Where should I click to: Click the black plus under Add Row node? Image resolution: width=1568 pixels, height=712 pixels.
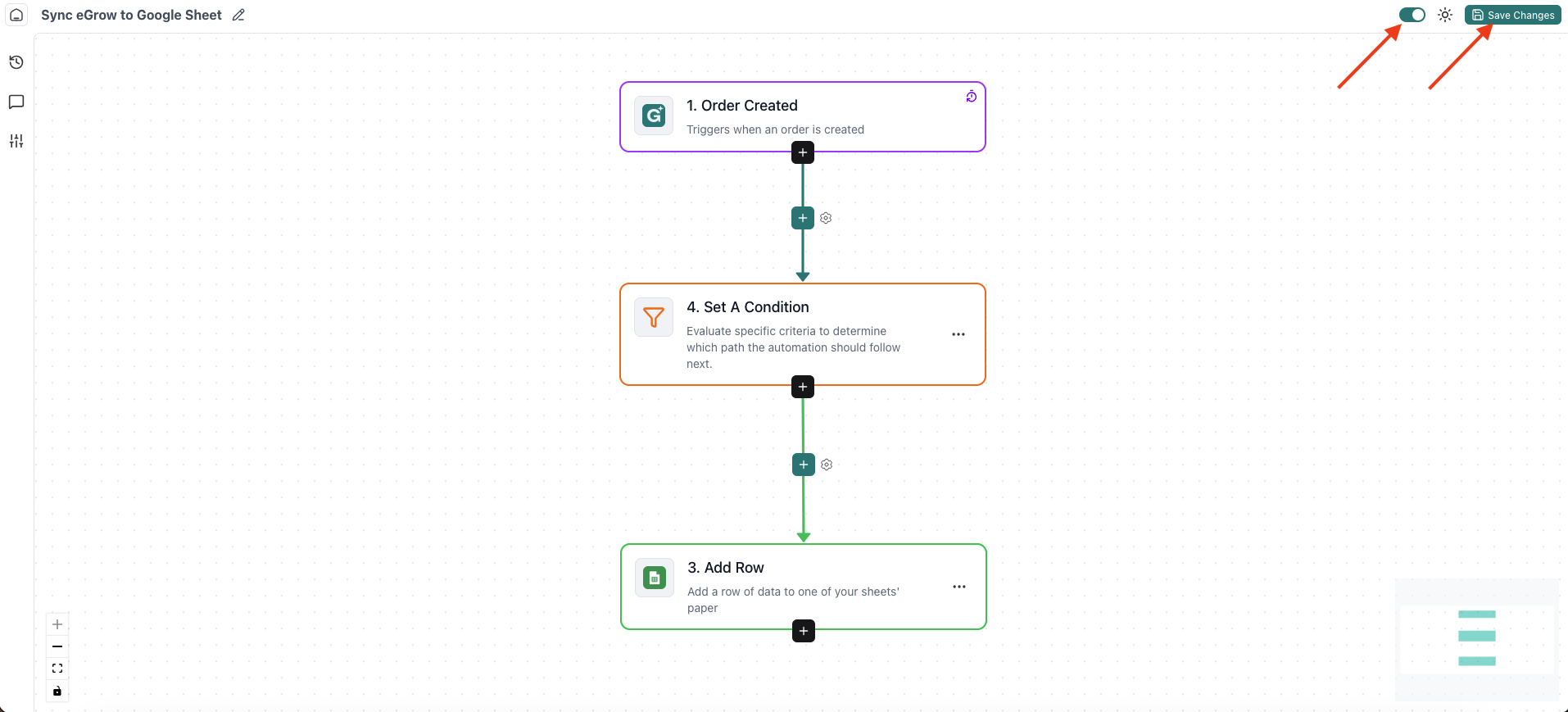(804, 631)
